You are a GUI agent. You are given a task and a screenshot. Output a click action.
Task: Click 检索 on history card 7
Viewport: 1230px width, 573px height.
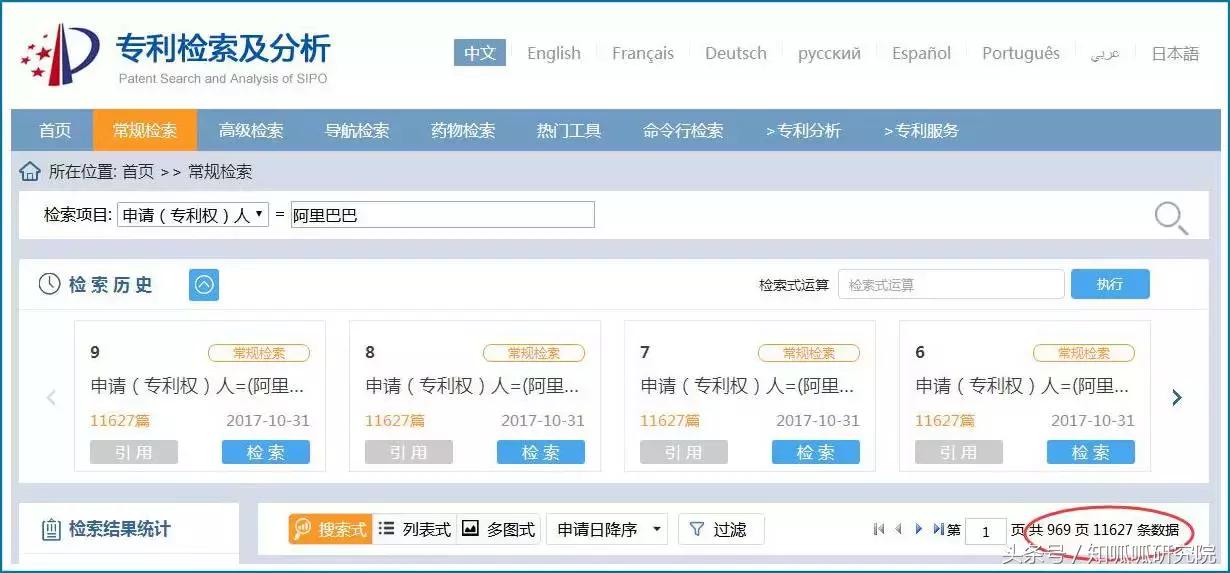pos(816,452)
